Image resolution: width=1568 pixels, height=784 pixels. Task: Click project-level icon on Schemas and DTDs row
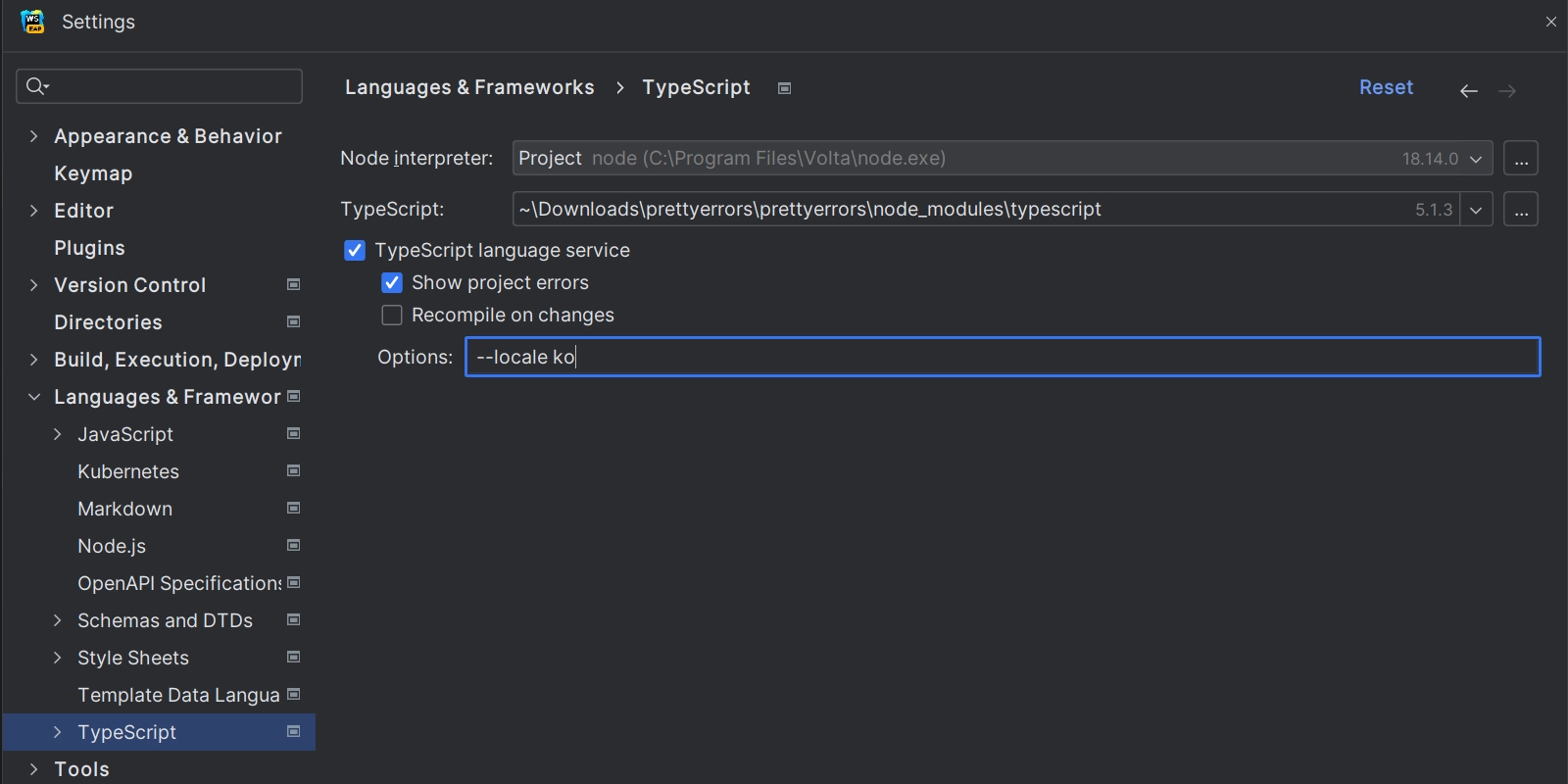293,619
